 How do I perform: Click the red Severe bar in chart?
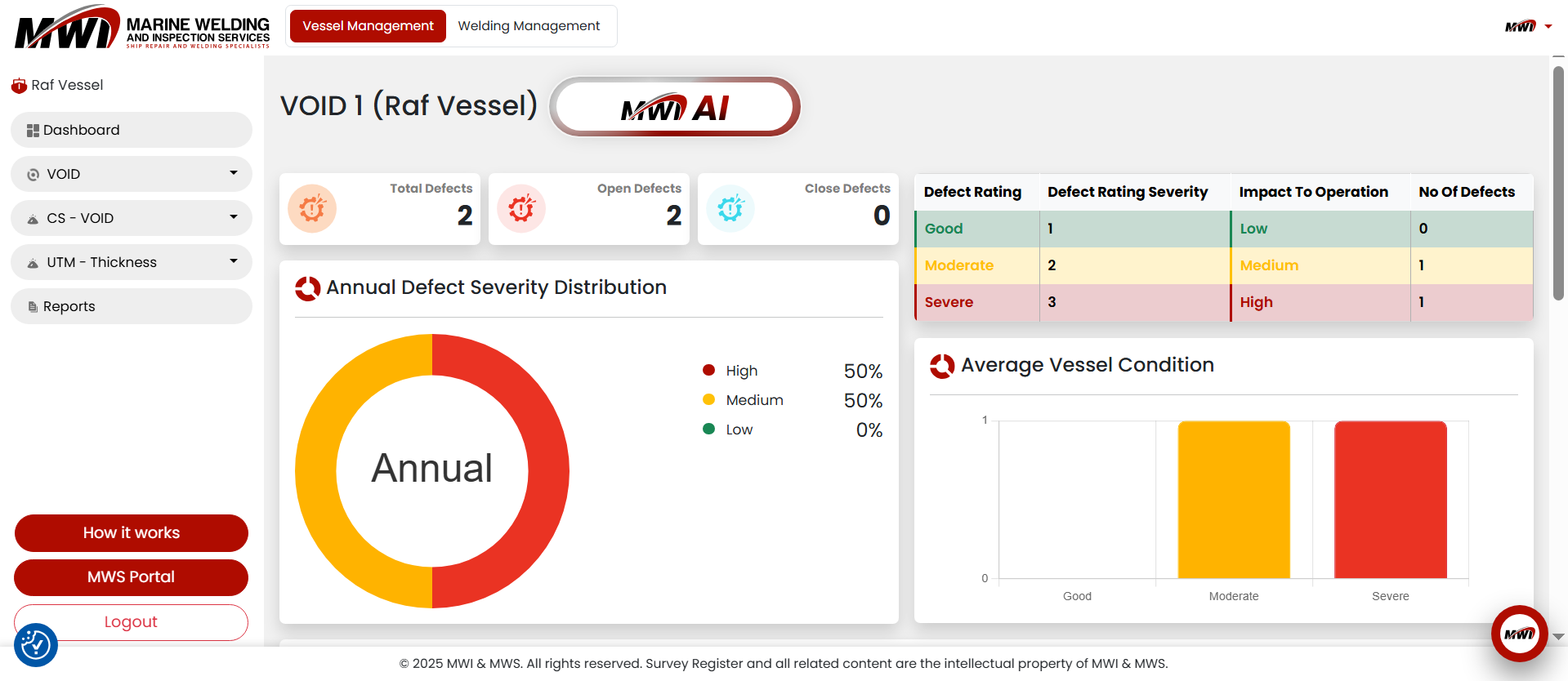point(1390,500)
